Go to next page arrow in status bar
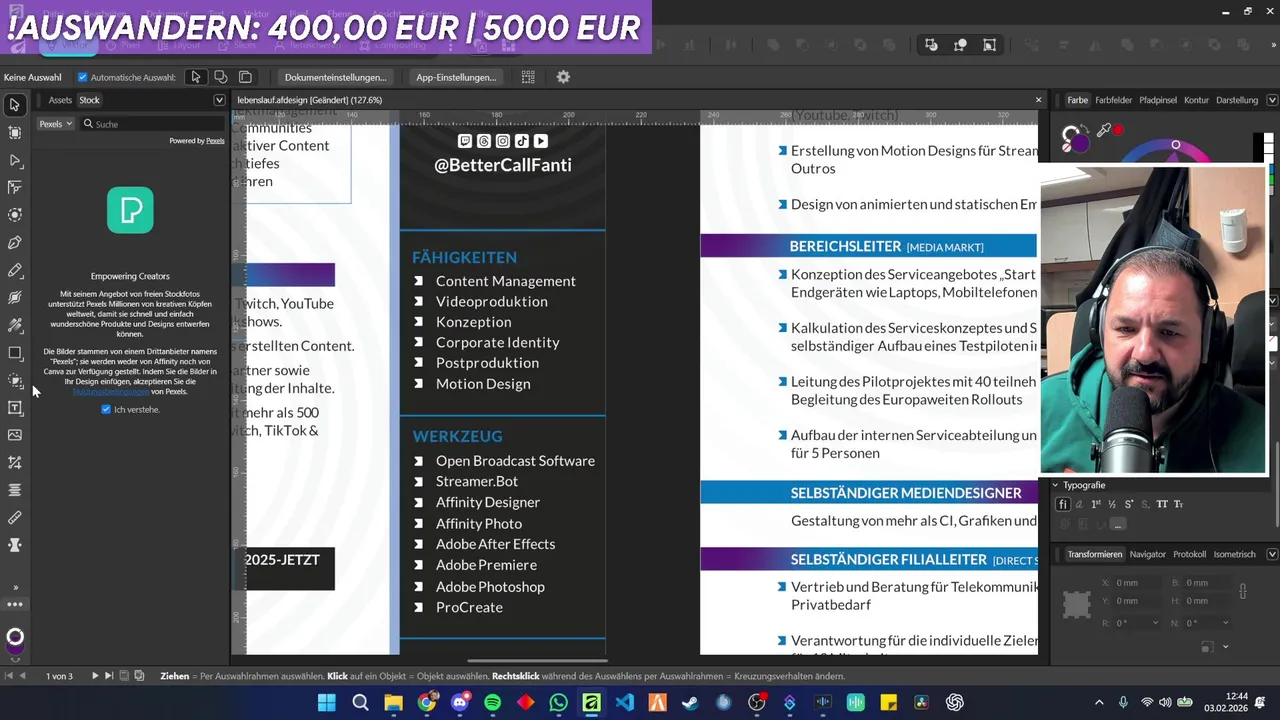Viewport: 1280px width, 720px height. coord(95,676)
